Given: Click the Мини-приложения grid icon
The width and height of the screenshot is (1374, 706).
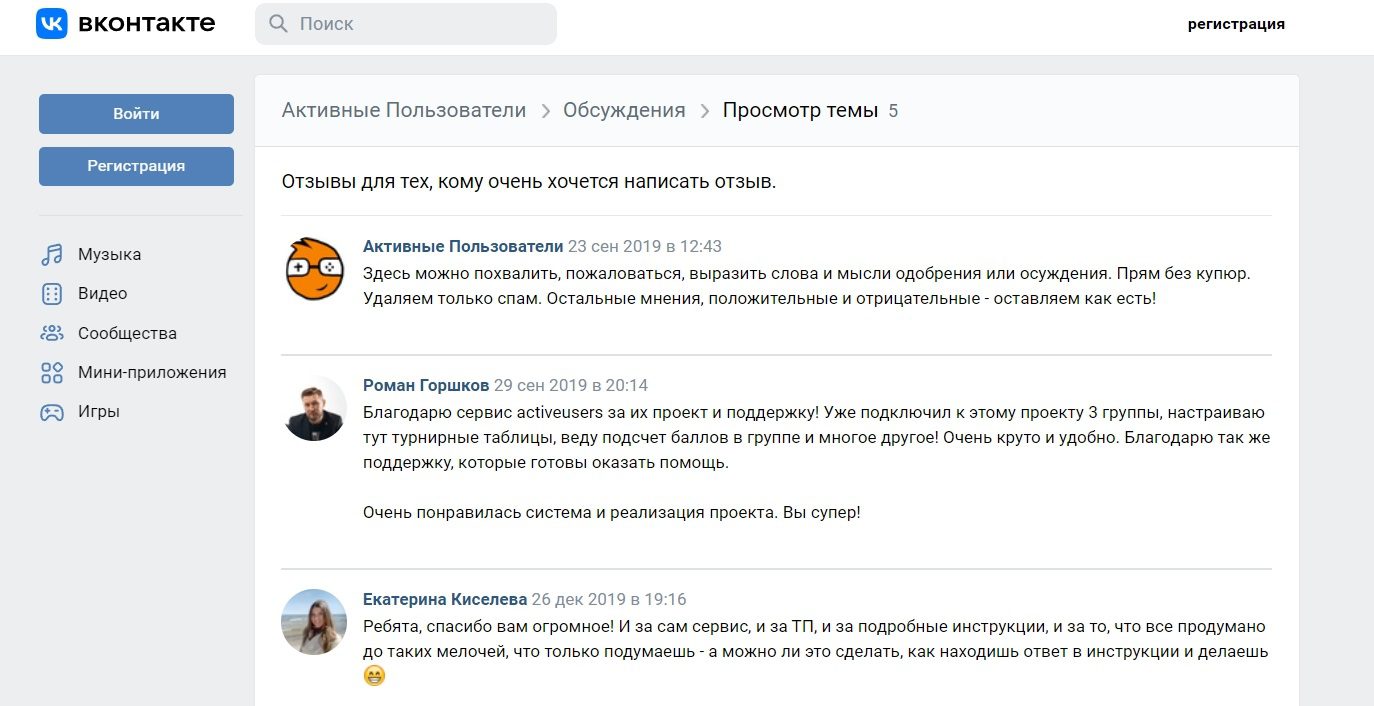Looking at the screenshot, I should pos(51,373).
